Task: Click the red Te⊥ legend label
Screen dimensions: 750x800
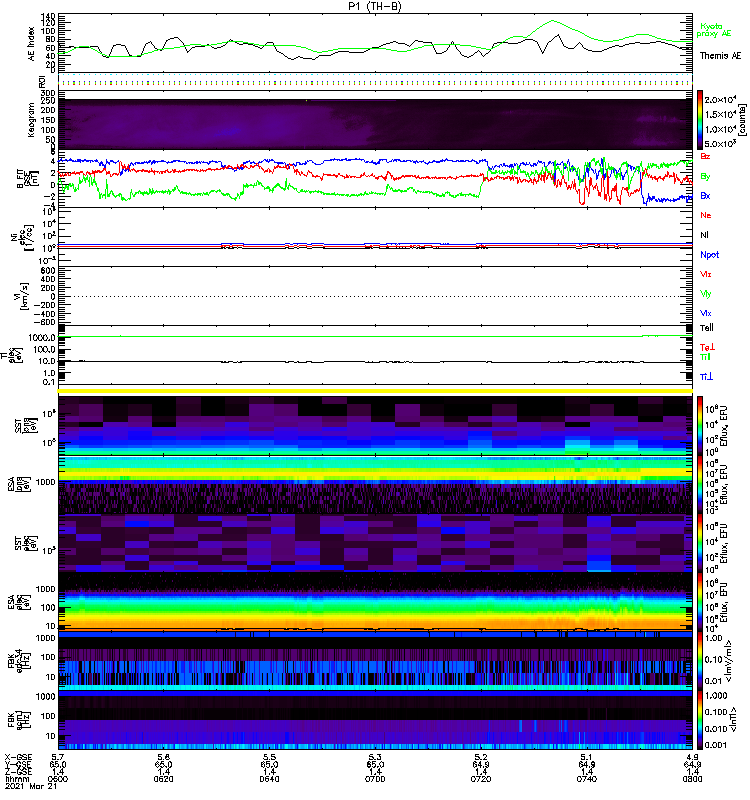Action: [x=707, y=347]
